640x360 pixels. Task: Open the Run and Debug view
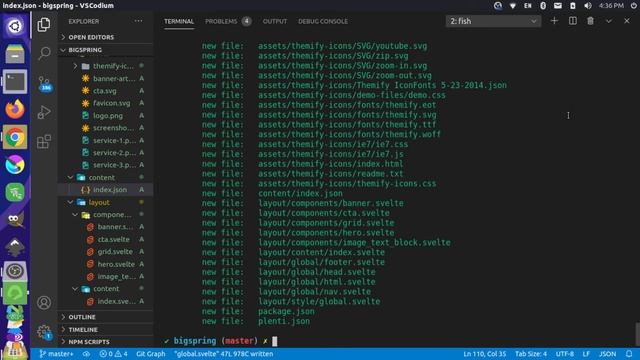44,112
